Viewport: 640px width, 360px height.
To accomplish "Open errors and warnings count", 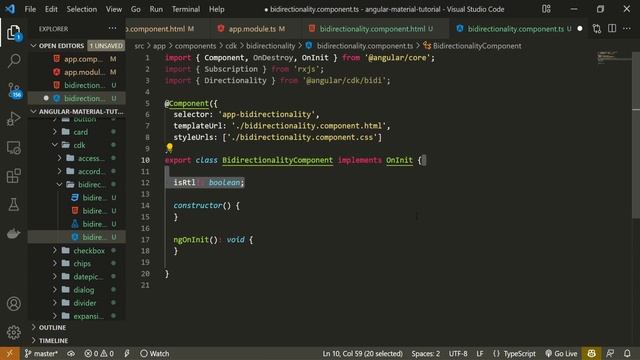I will pyautogui.click(x=99, y=353).
